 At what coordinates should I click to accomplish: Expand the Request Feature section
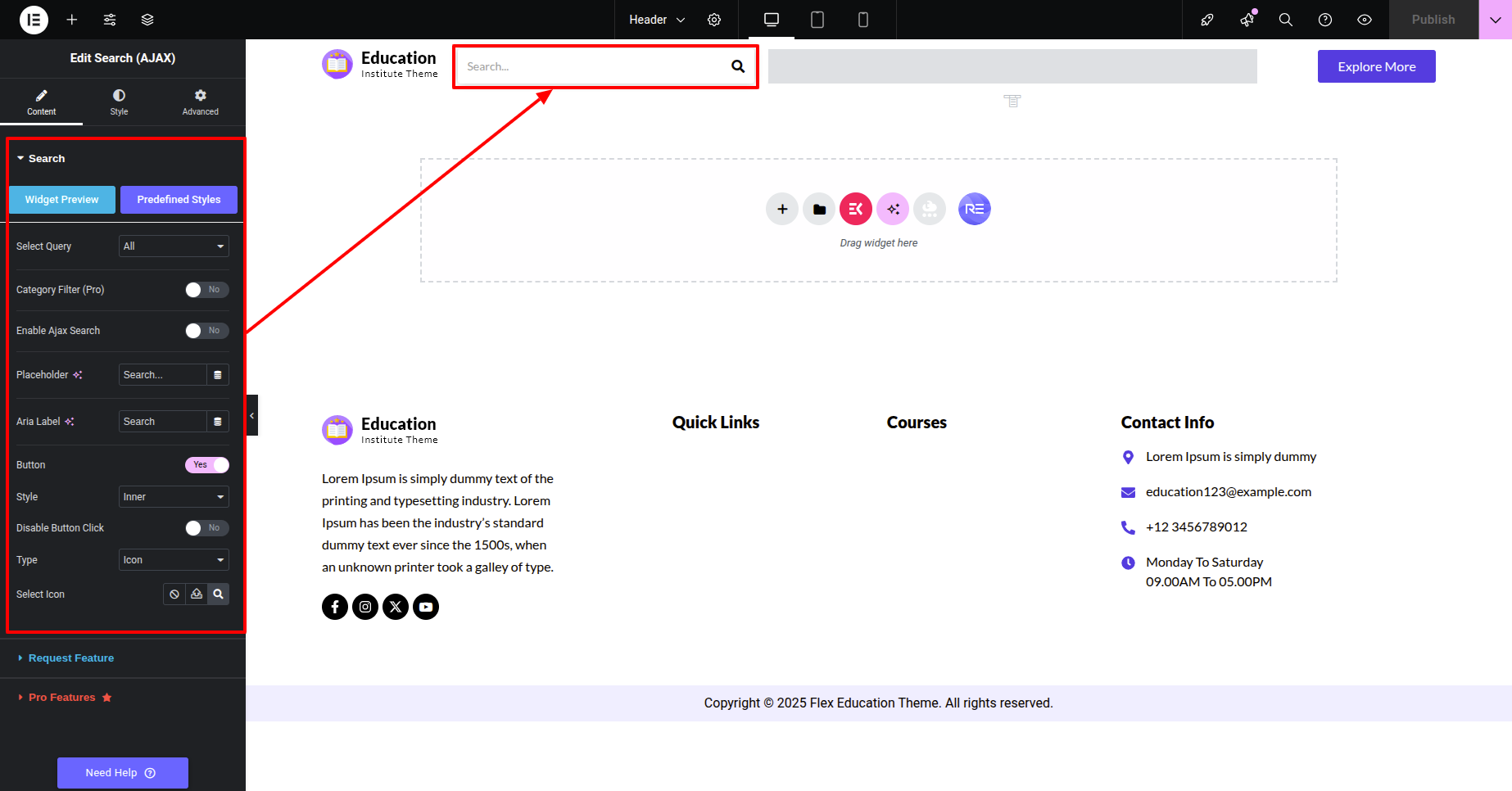[x=66, y=658]
